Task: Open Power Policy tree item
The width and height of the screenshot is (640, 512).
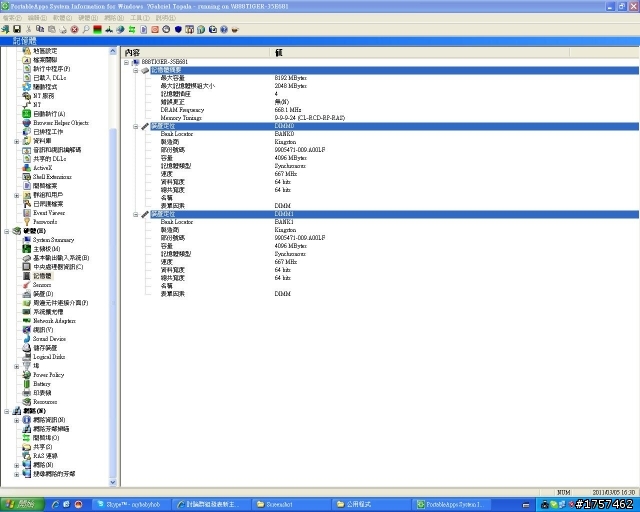Action: (49, 375)
